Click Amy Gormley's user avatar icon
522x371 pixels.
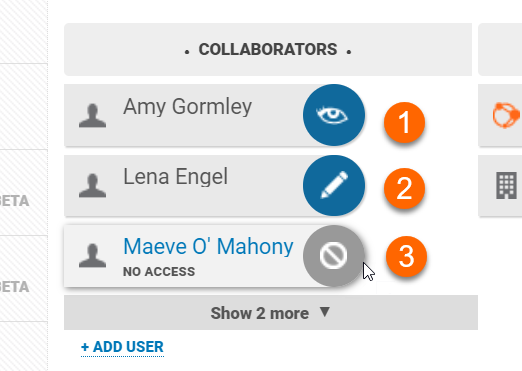[x=92, y=116]
